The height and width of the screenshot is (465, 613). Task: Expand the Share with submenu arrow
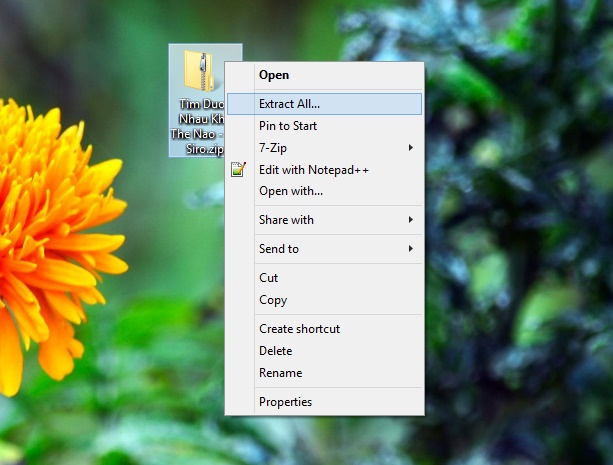pos(411,220)
